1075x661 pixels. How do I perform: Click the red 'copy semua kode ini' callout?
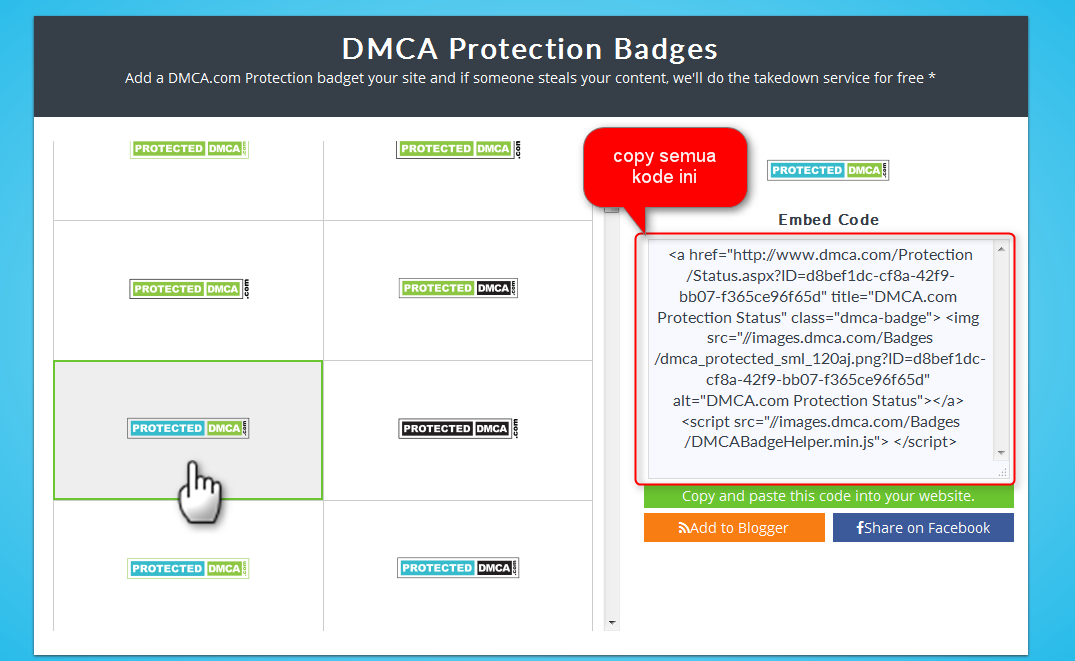665,166
